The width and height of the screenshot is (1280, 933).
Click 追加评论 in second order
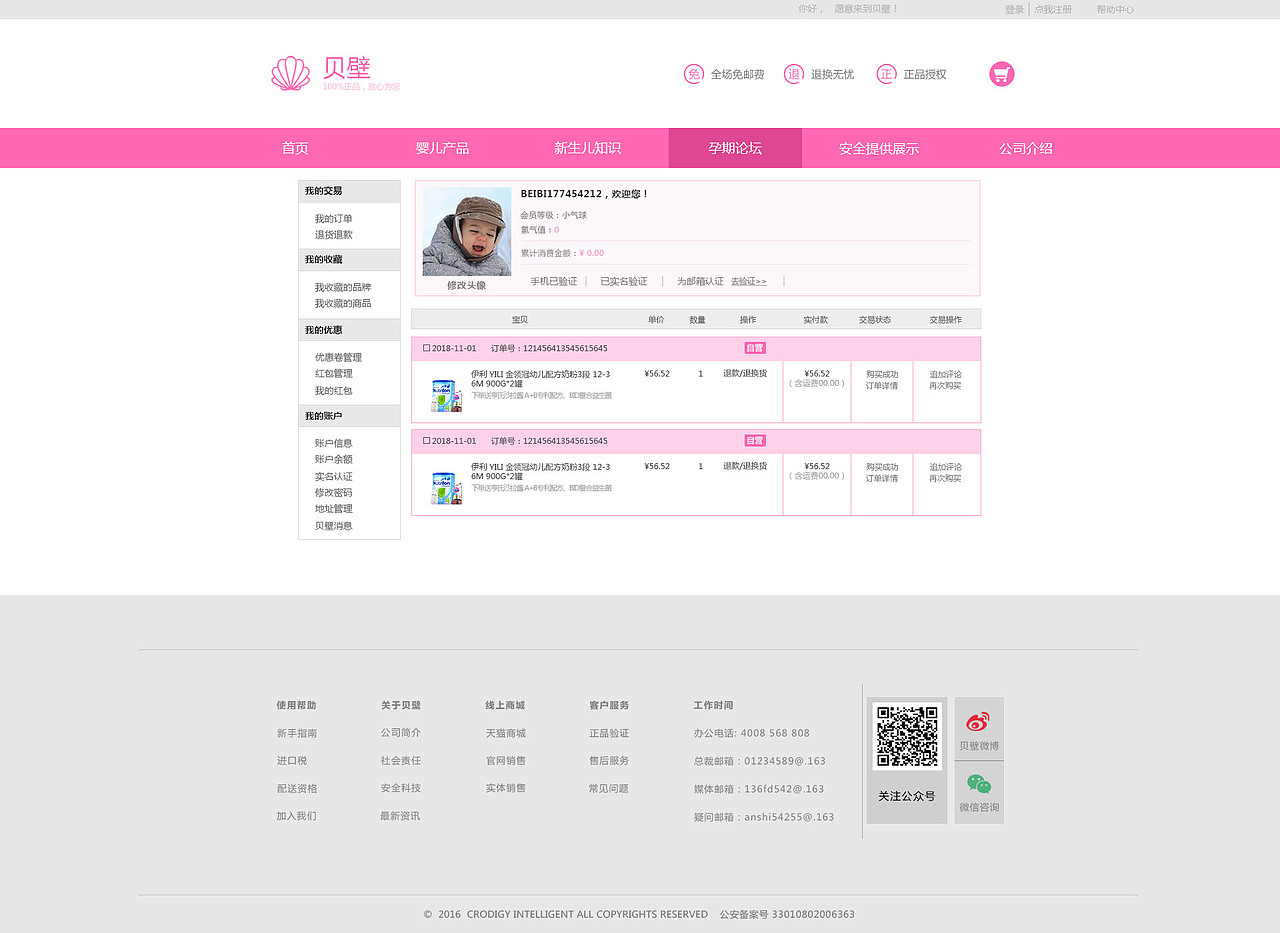(x=945, y=467)
